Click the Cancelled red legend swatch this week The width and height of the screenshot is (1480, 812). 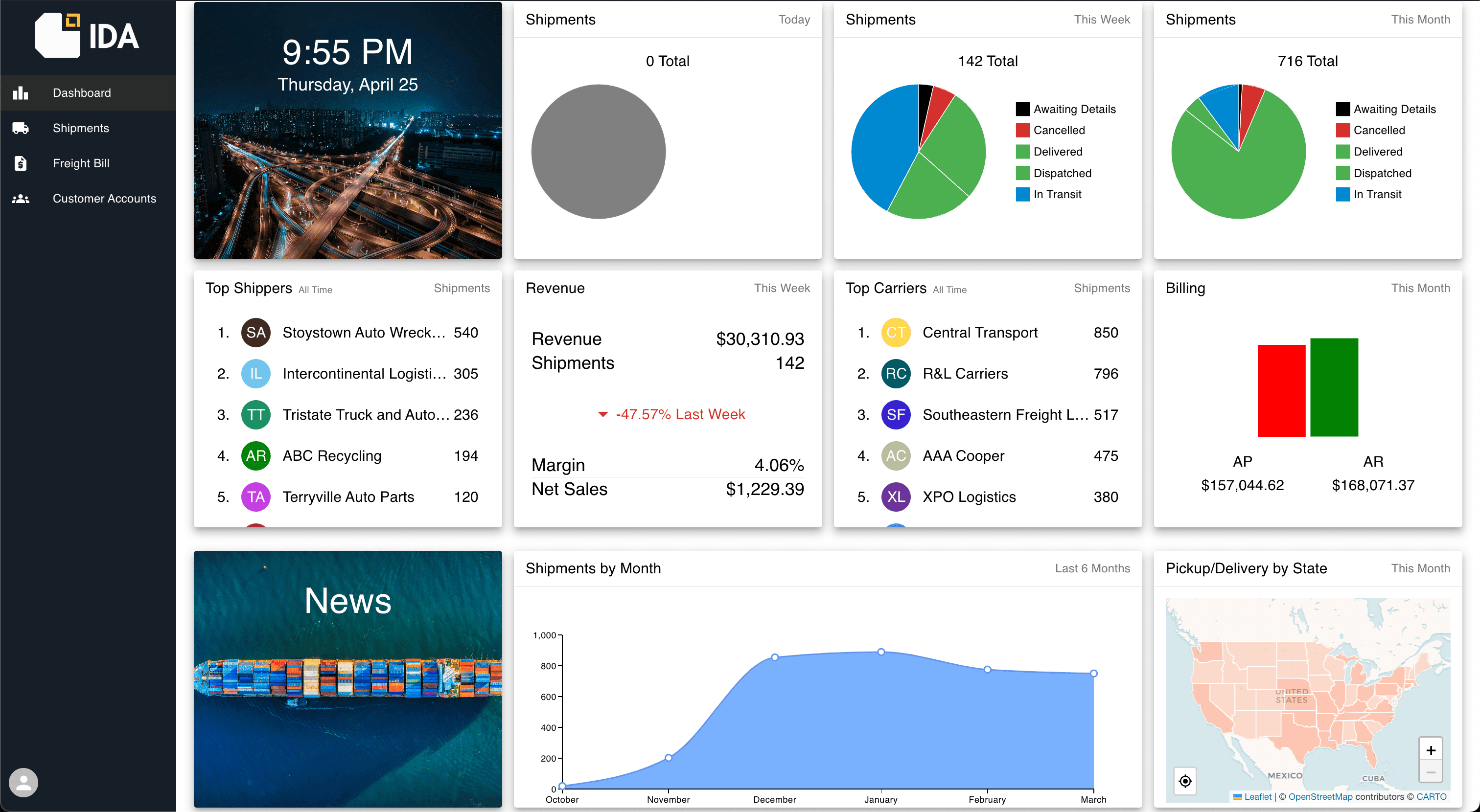1023,130
